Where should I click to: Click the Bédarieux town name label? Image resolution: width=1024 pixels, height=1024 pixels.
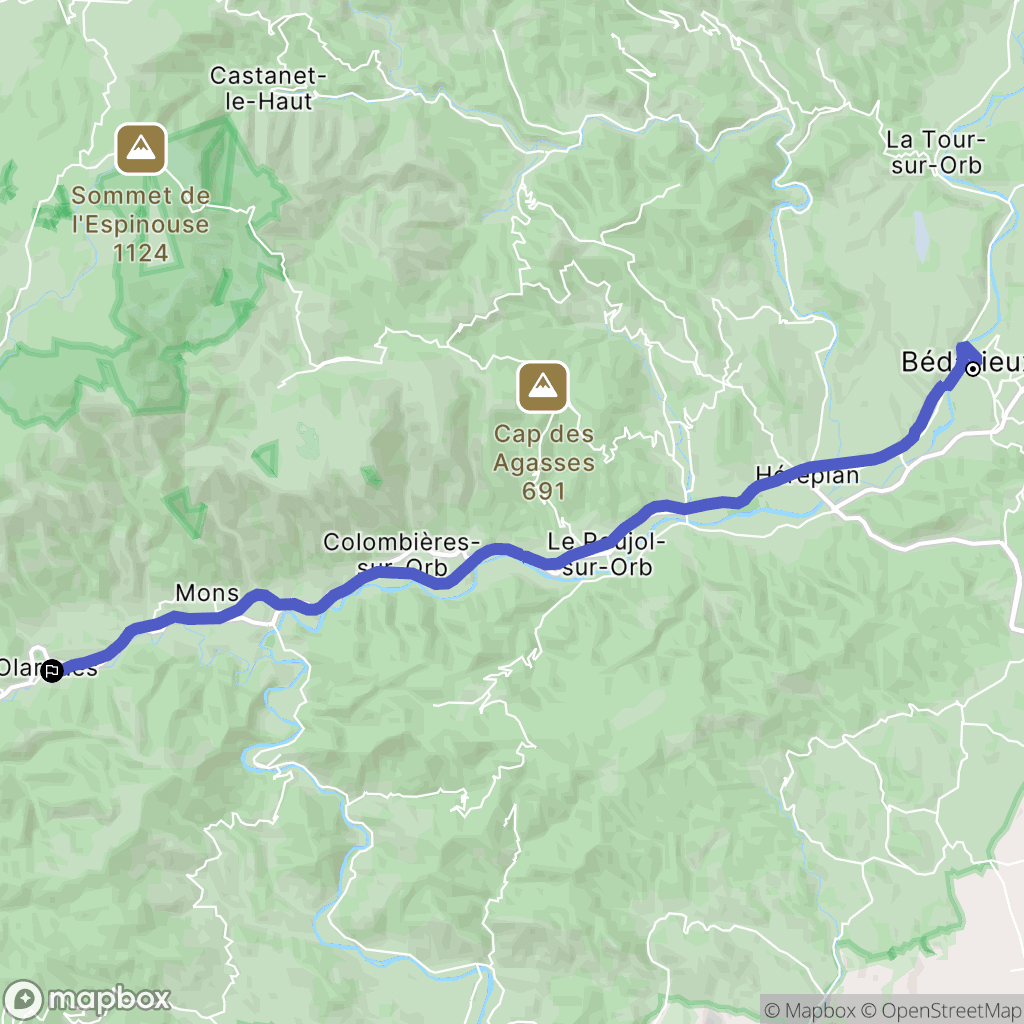click(x=962, y=362)
